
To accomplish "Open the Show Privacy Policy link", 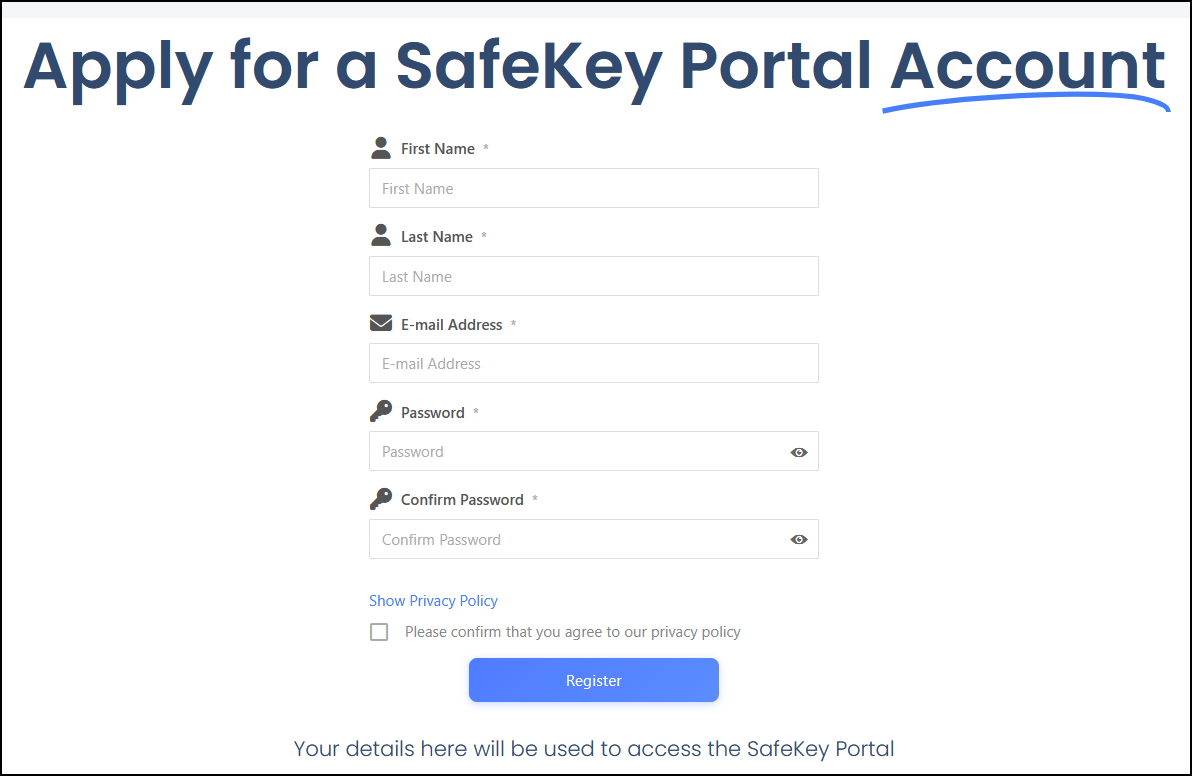I will 433,601.
